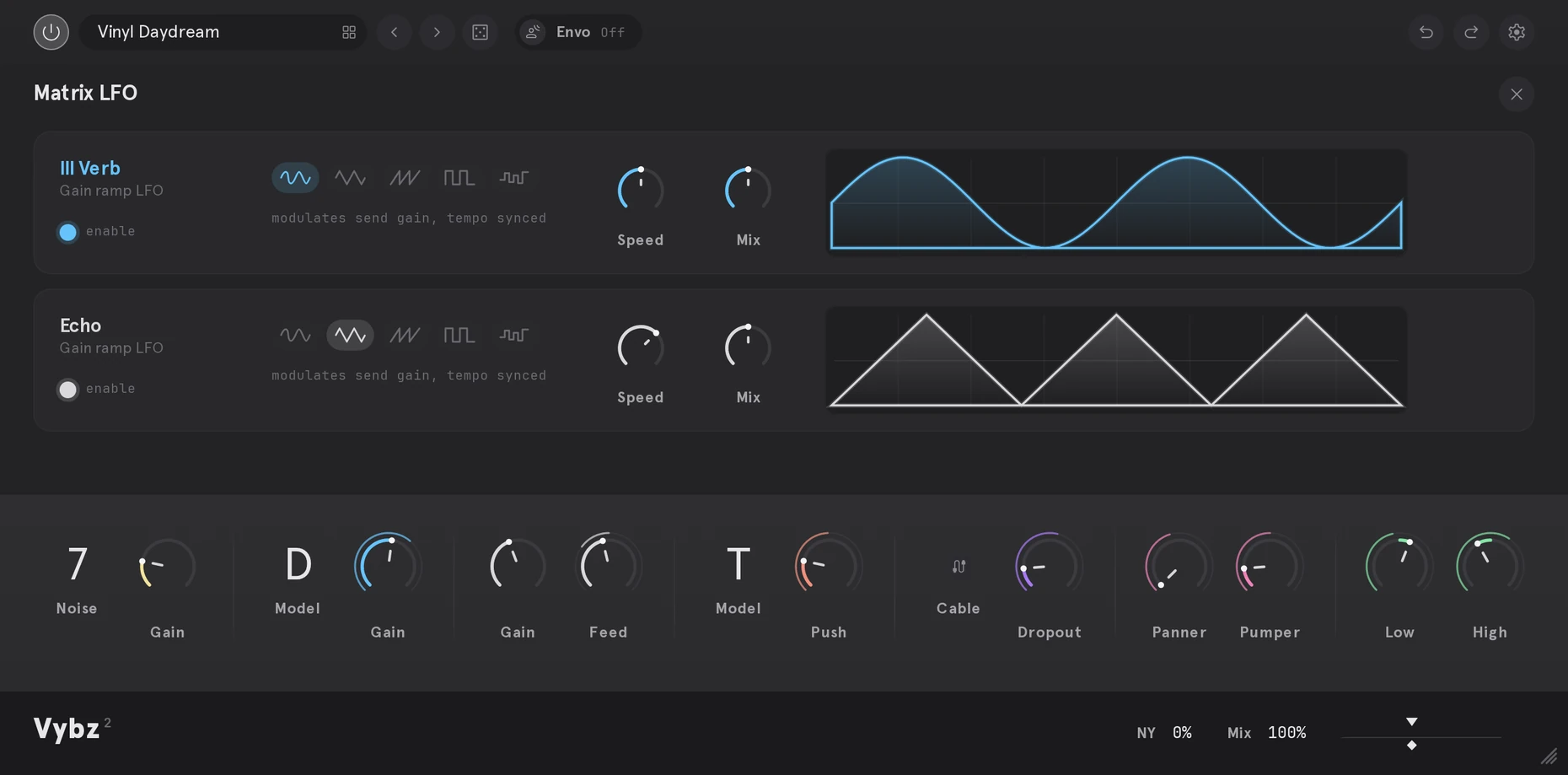Image resolution: width=1568 pixels, height=775 pixels.
Task: Redo last change
Action: point(1471,32)
